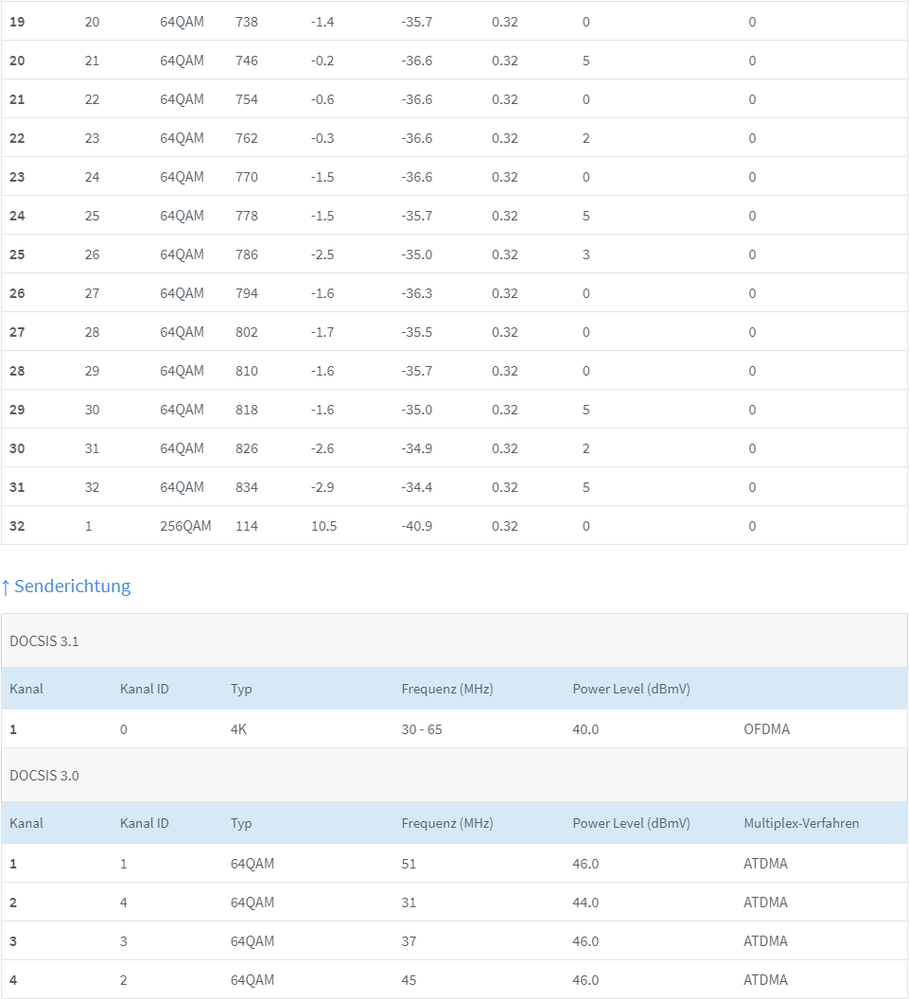Open the Senderichtung section link
Image resolution: width=909 pixels, height=999 pixels.
pyautogui.click(x=66, y=586)
